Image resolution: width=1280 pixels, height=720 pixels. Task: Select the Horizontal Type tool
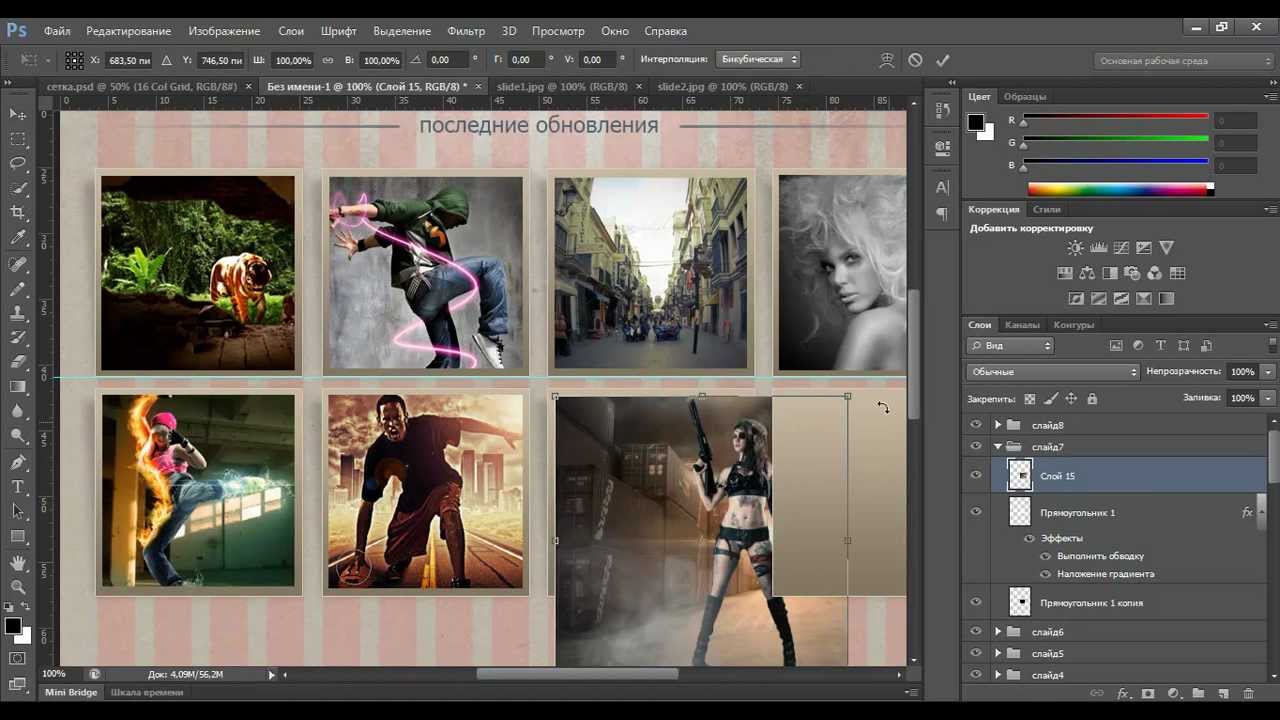[18, 487]
